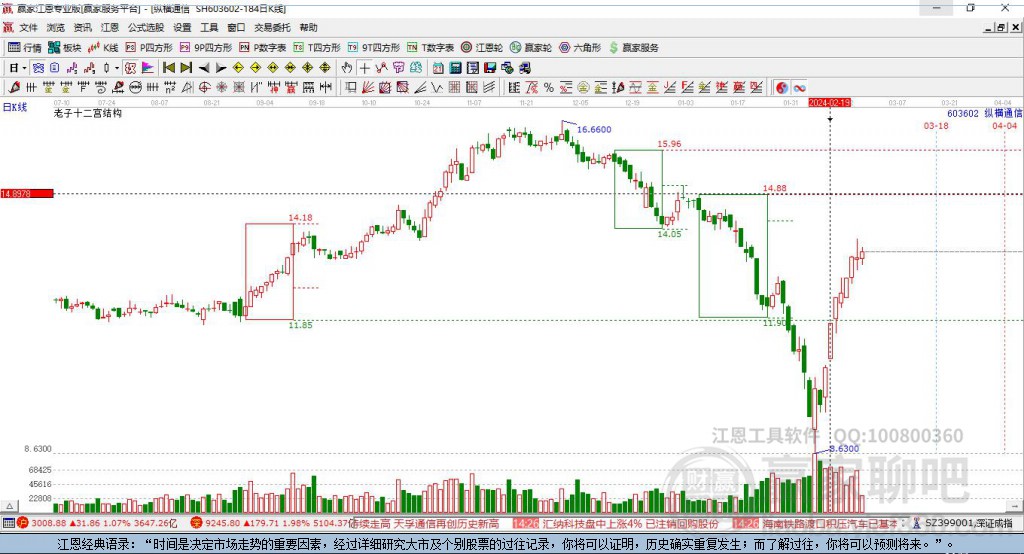Click the blue 8.6300 low price label
This screenshot has width=1024, height=554.
point(844,449)
